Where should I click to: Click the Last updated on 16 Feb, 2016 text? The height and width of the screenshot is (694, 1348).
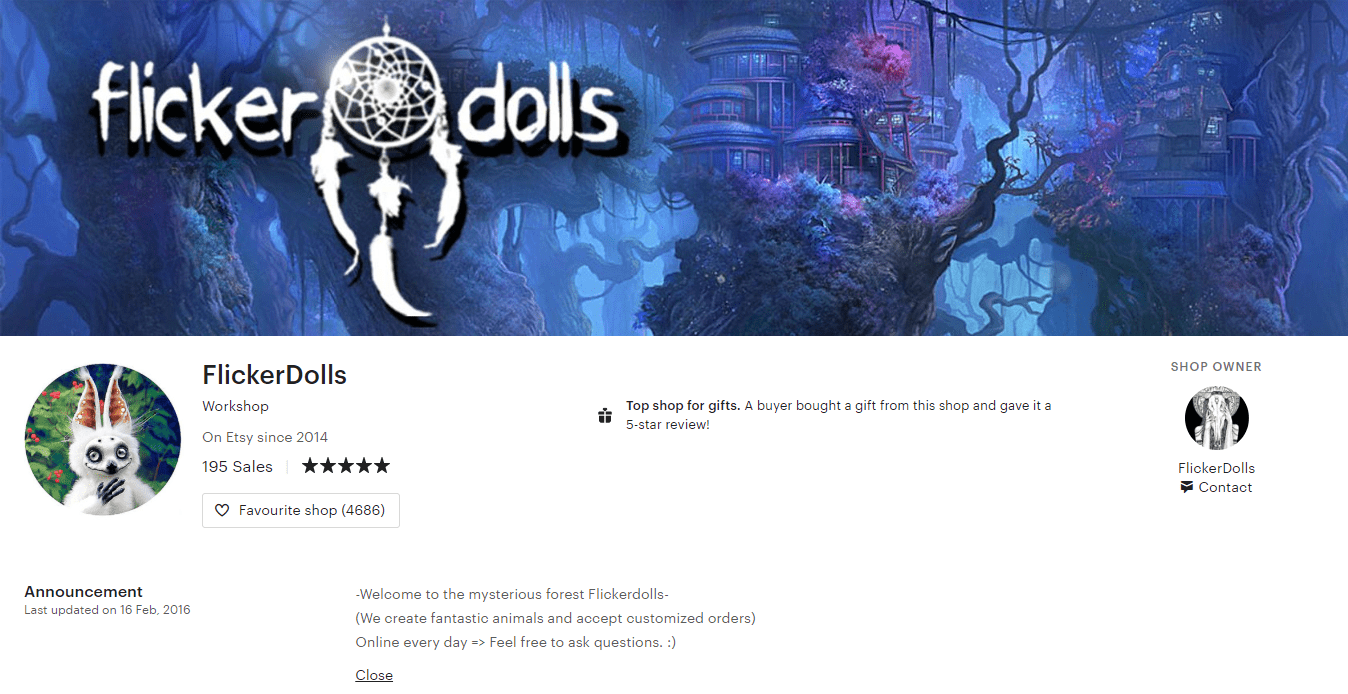(107, 610)
